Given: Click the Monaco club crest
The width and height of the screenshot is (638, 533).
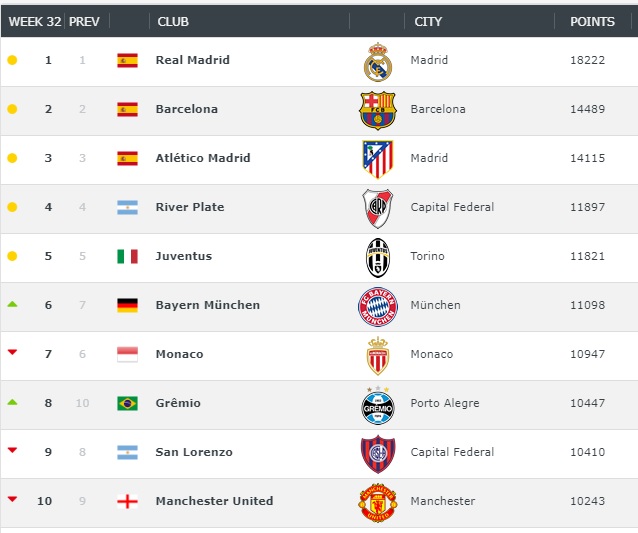Looking at the screenshot, I should pyautogui.click(x=378, y=356).
